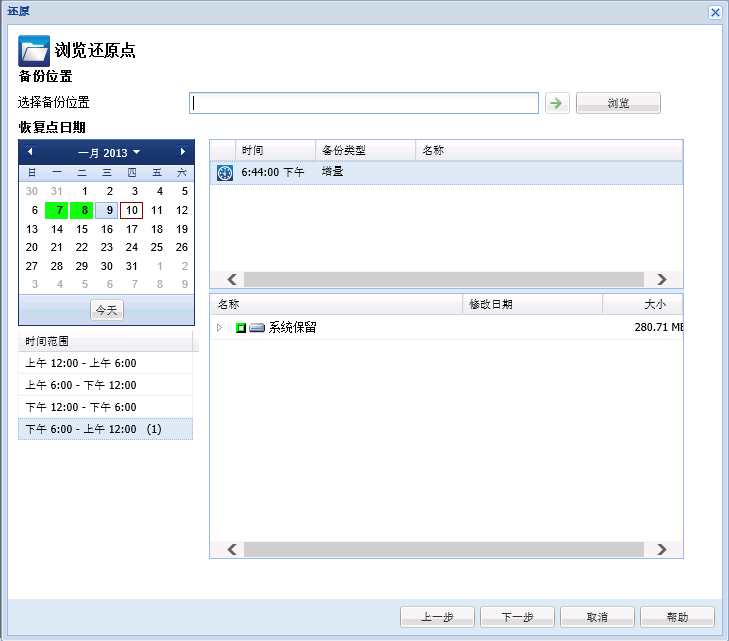Click the 280.71 MB size value

(x=658, y=327)
